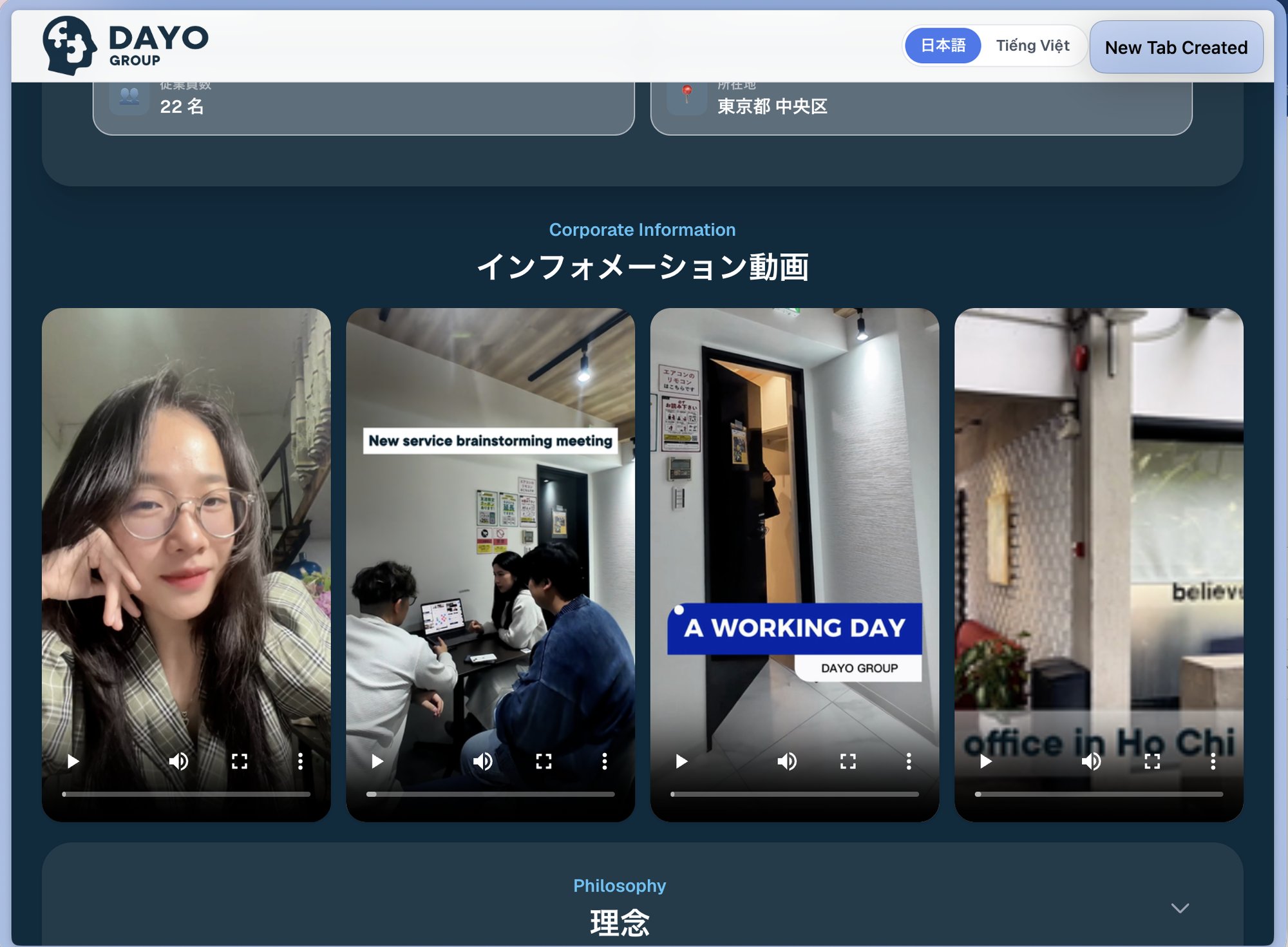Click the Corporate Information label

coord(642,229)
